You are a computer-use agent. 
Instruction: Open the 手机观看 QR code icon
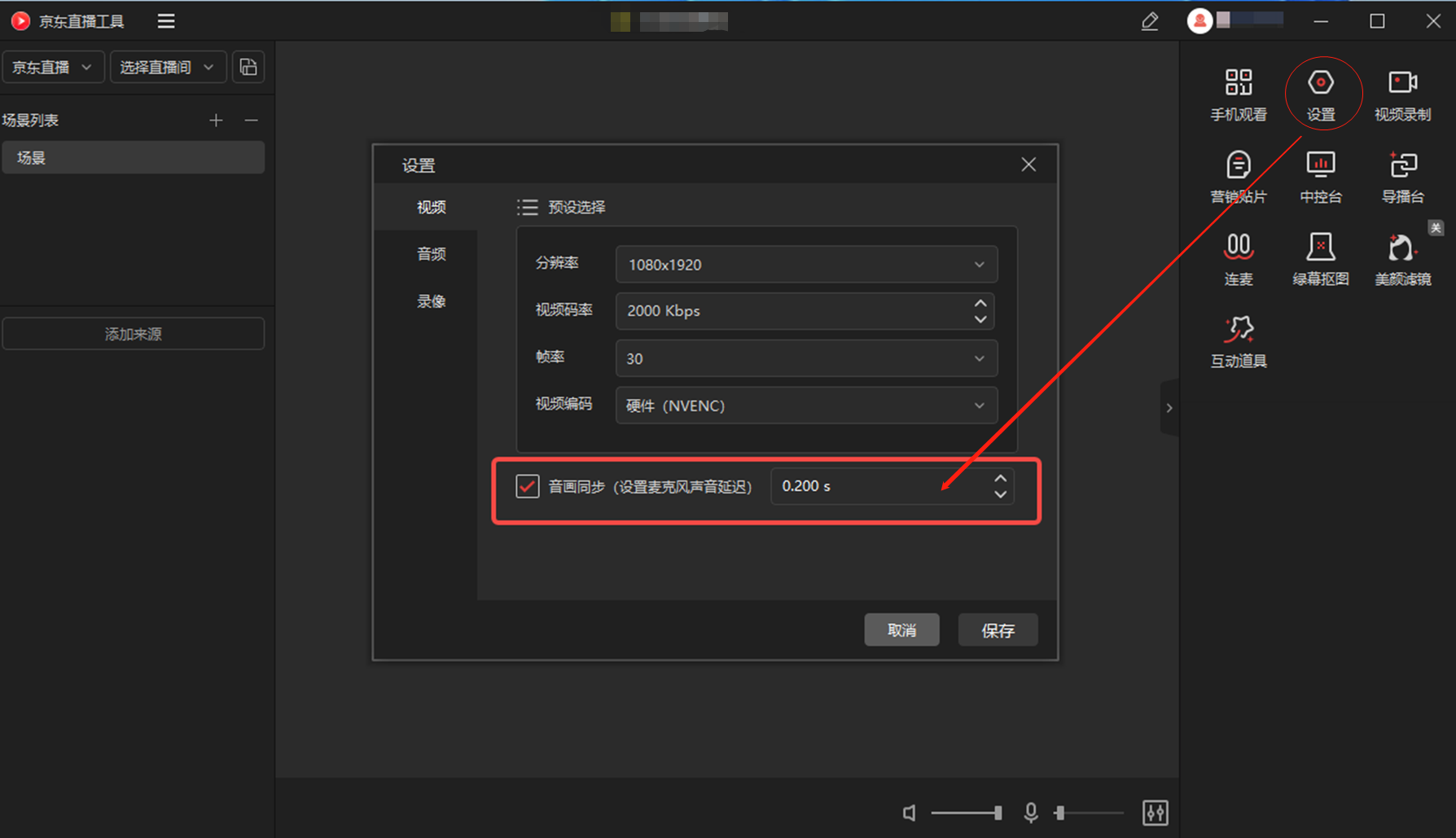[x=1238, y=94]
